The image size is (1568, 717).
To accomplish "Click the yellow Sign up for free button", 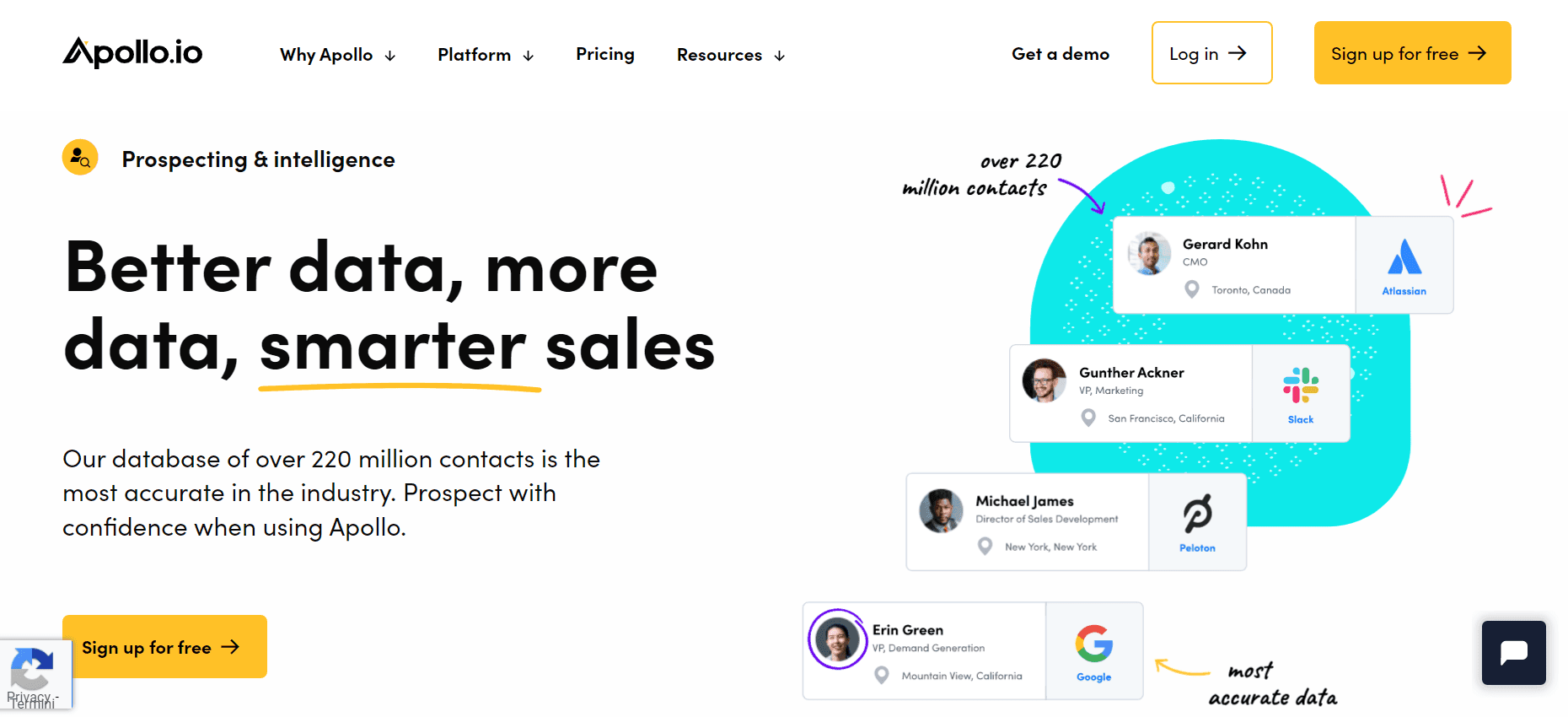I will [x=164, y=647].
